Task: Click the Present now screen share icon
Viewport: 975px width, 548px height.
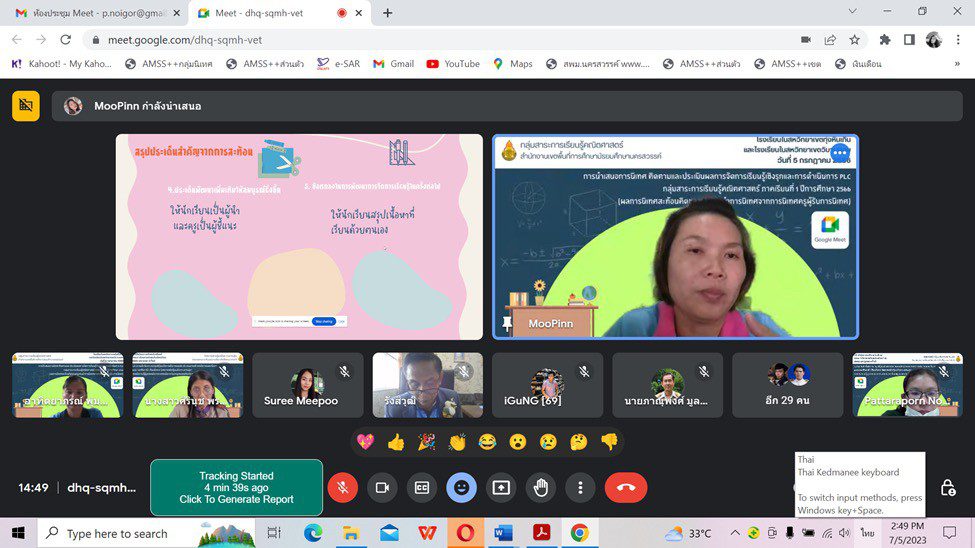Action: [x=501, y=488]
